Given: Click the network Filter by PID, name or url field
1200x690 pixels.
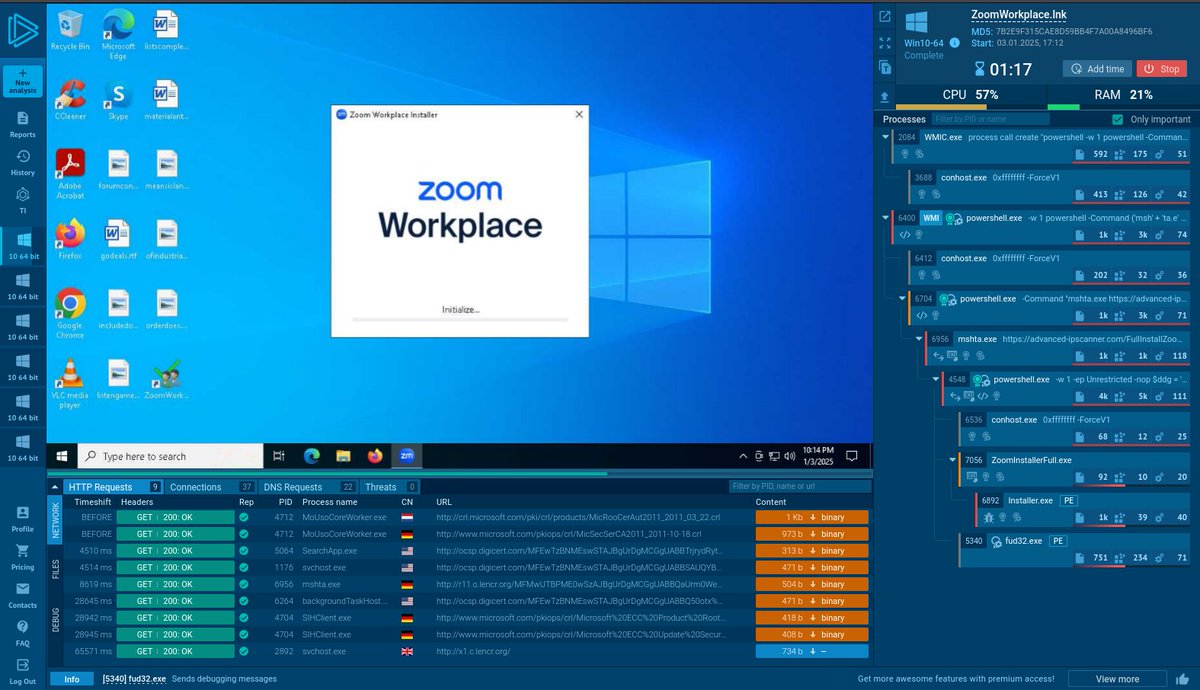Looking at the screenshot, I should [x=798, y=487].
